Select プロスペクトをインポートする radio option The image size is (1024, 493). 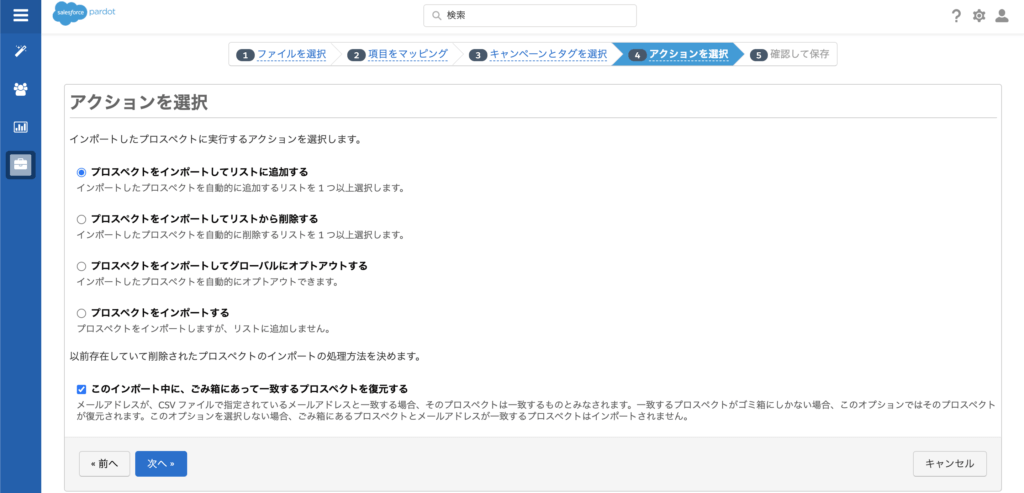click(x=82, y=313)
